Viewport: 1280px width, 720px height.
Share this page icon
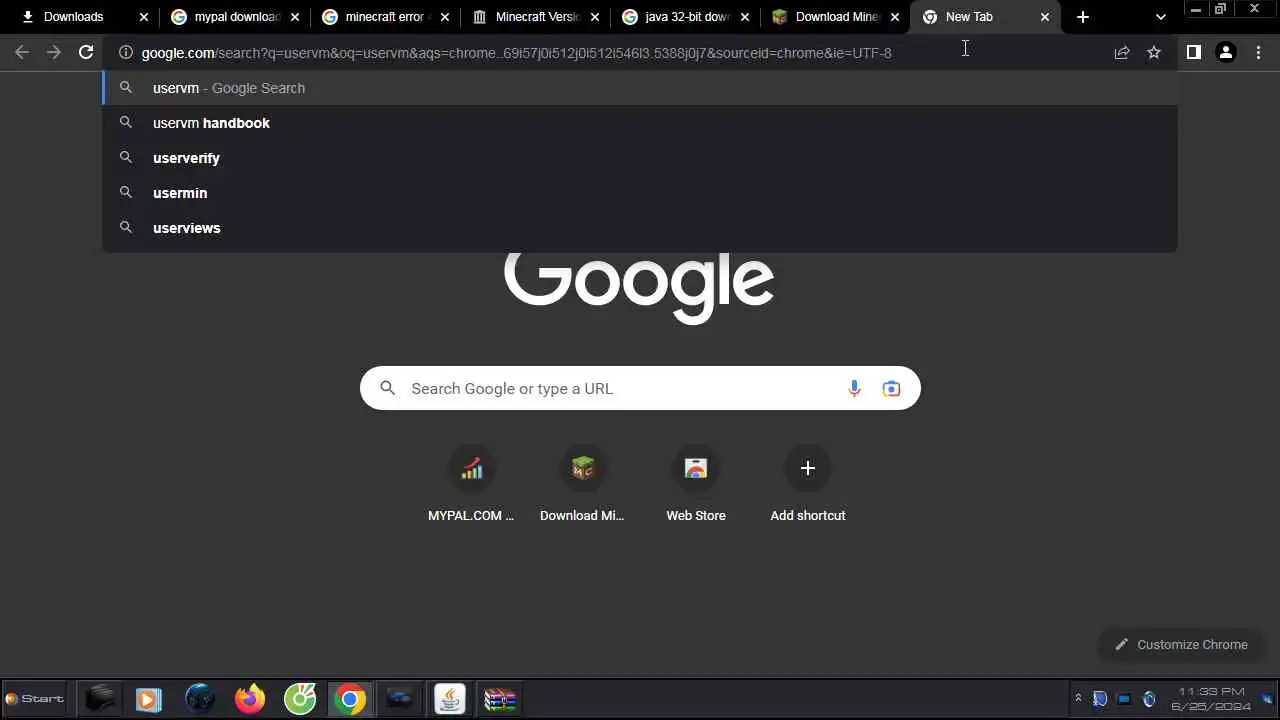[x=1122, y=52]
